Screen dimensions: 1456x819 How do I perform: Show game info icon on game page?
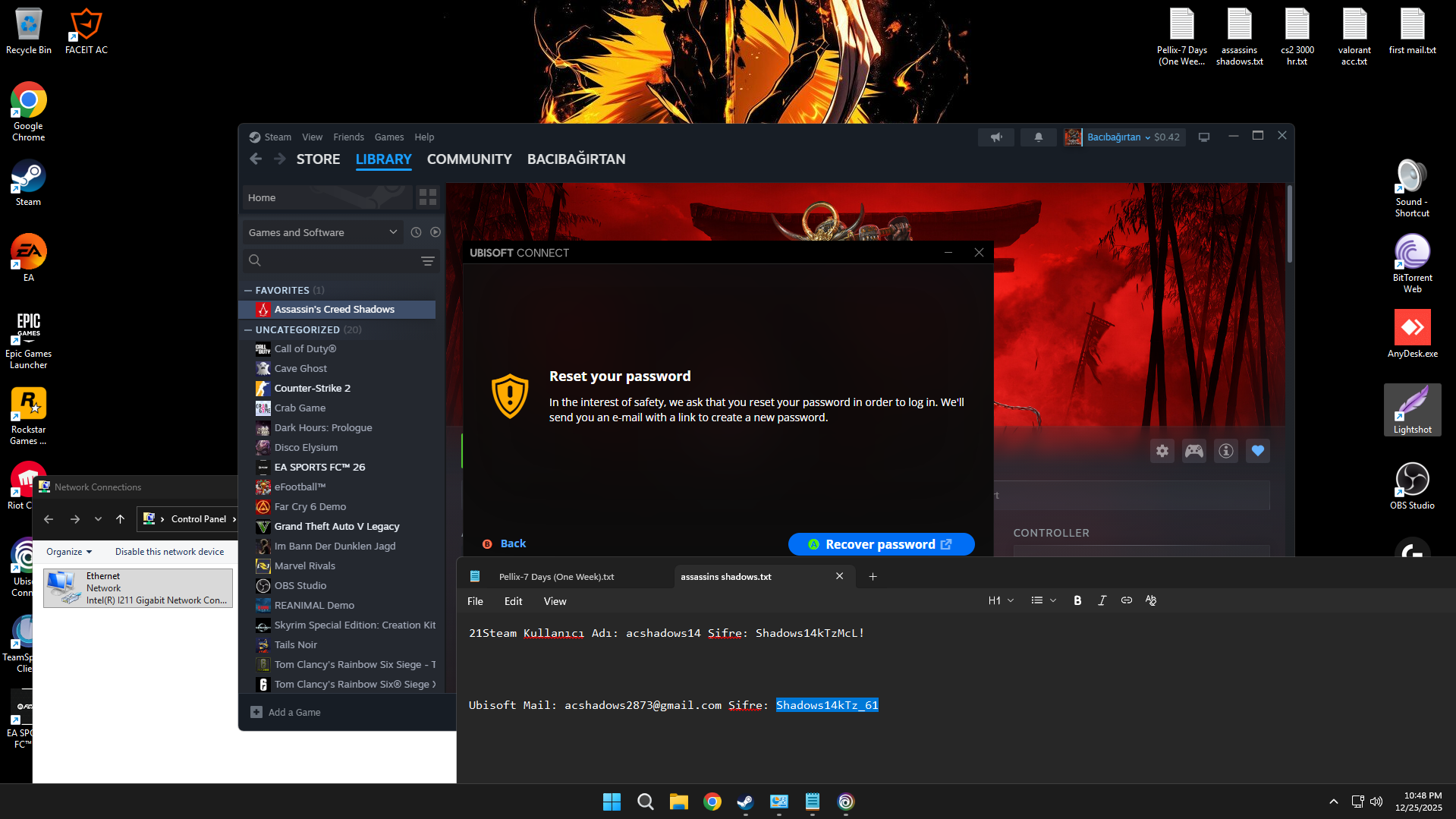[1225, 451]
